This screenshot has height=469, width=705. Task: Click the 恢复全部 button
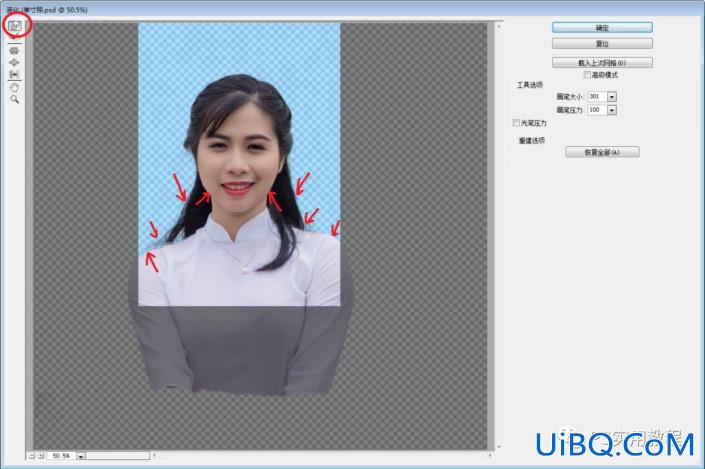pyautogui.click(x=602, y=152)
